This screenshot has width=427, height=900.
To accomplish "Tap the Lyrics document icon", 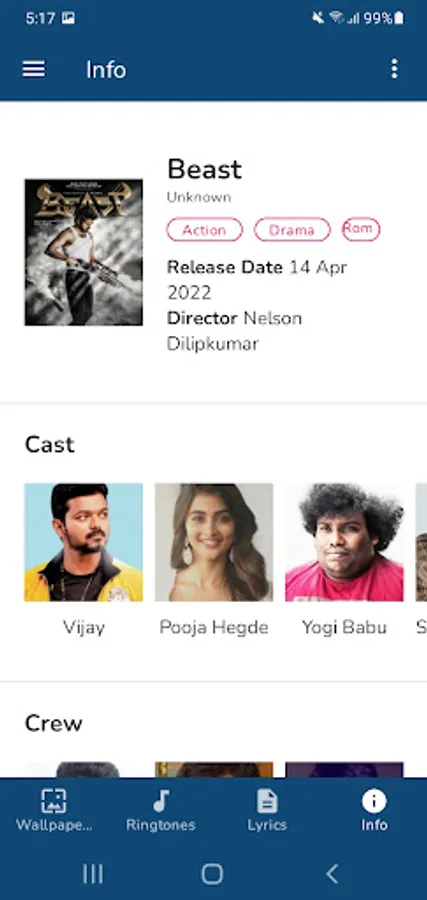I will pos(267,801).
